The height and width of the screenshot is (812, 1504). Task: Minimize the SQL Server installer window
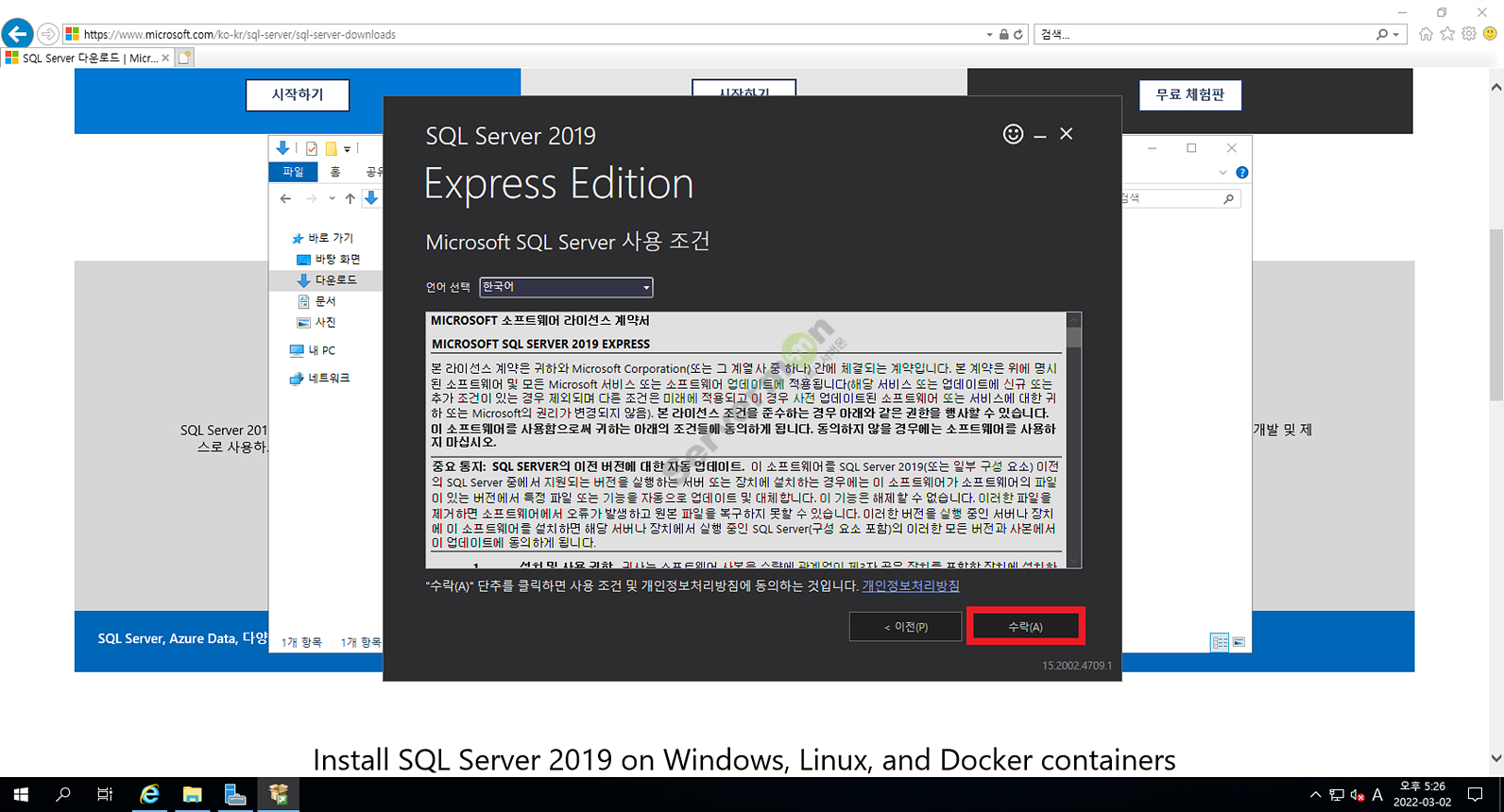[1040, 135]
